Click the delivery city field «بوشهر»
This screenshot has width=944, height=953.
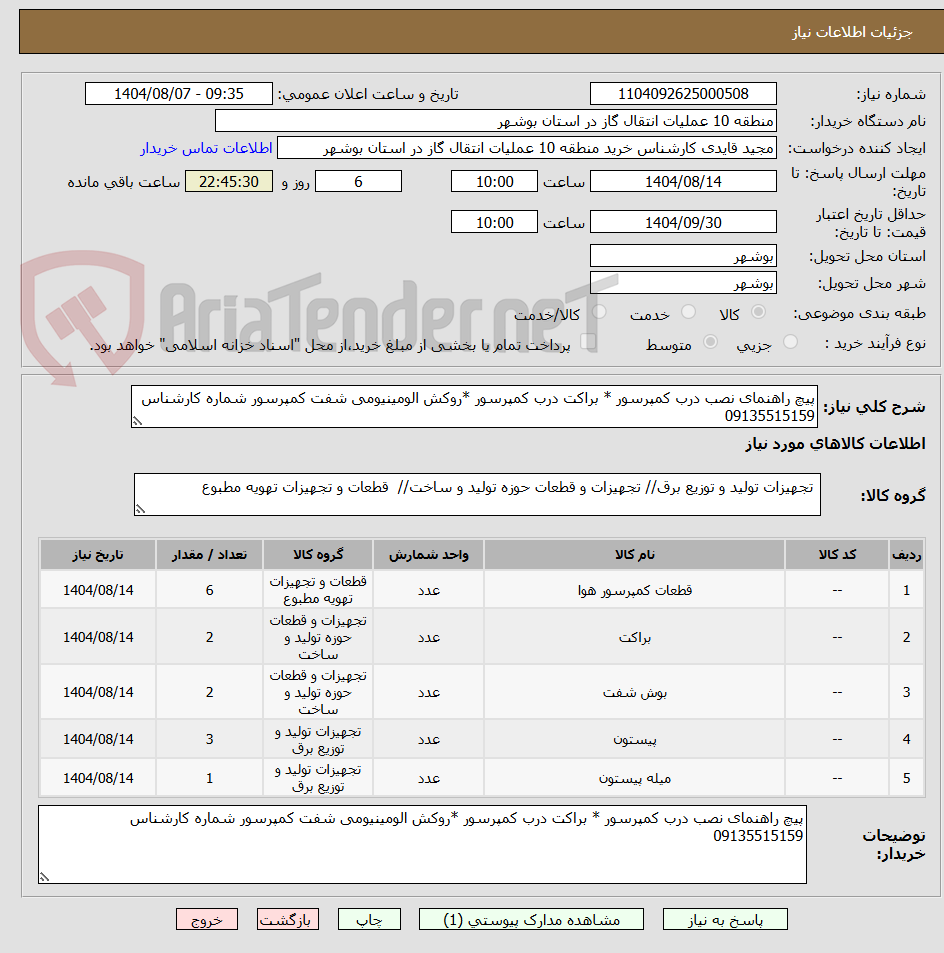coord(683,283)
